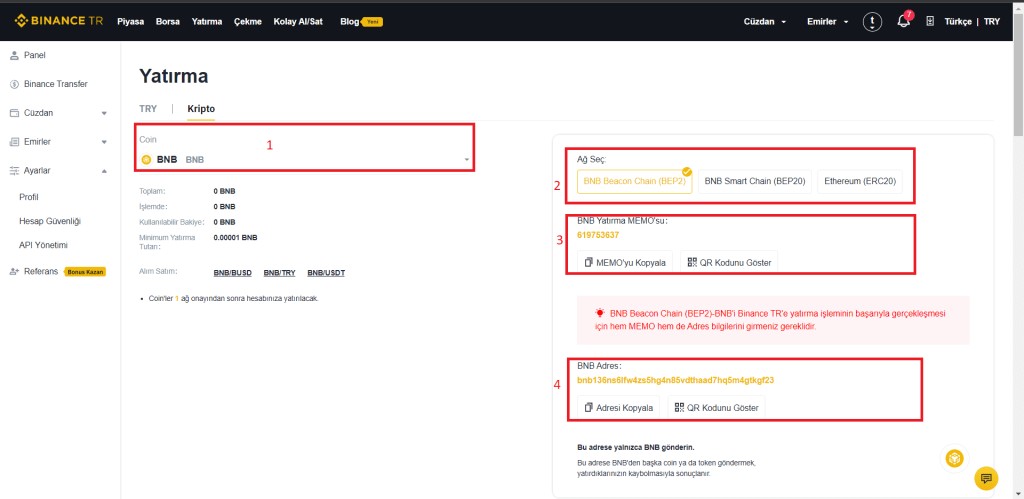Click the Cüzdan wallet sidebar icon
This screenshot has height=499, width=1024.
coord(14,113)
